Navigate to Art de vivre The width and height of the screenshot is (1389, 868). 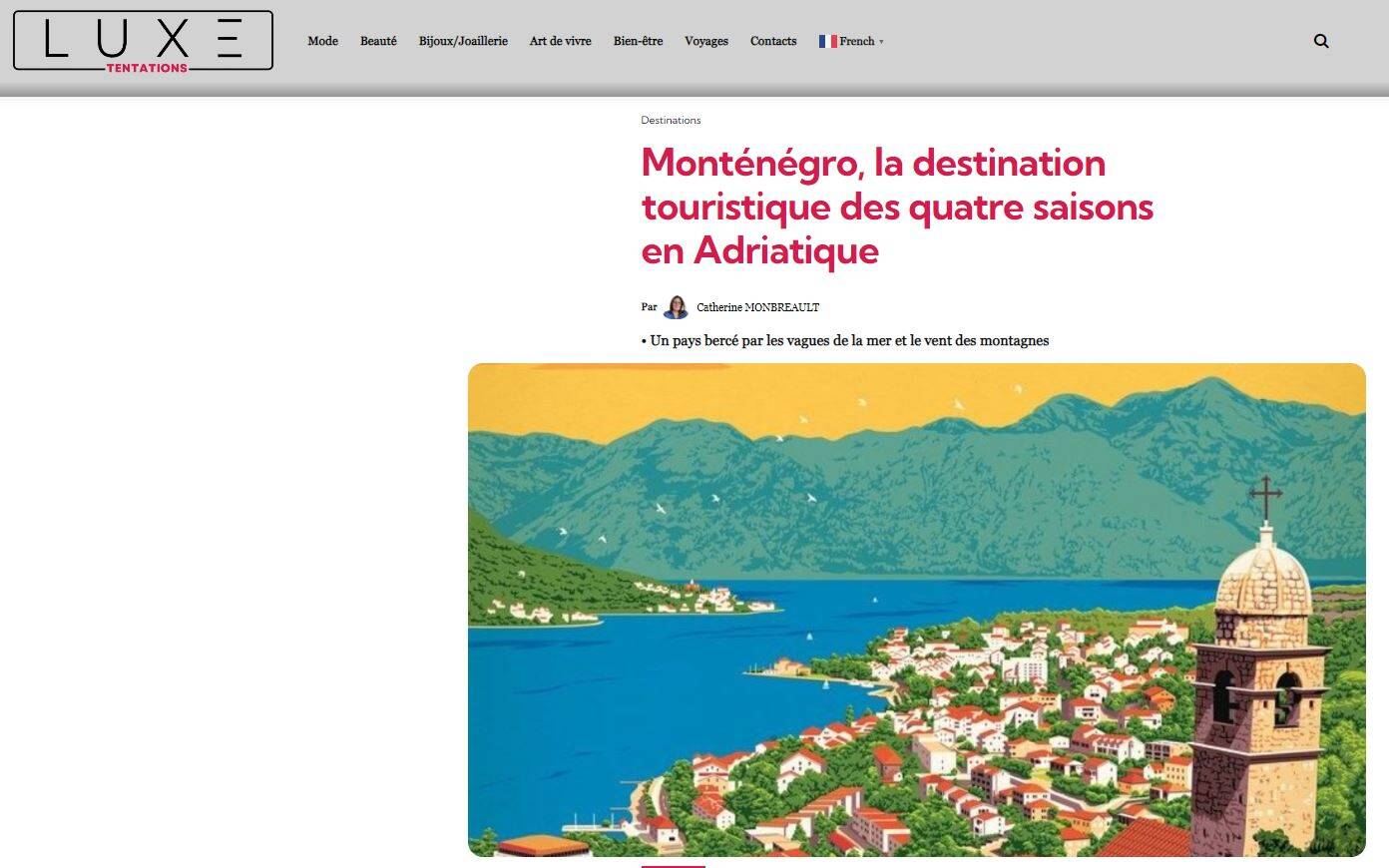tap(560, 41)
